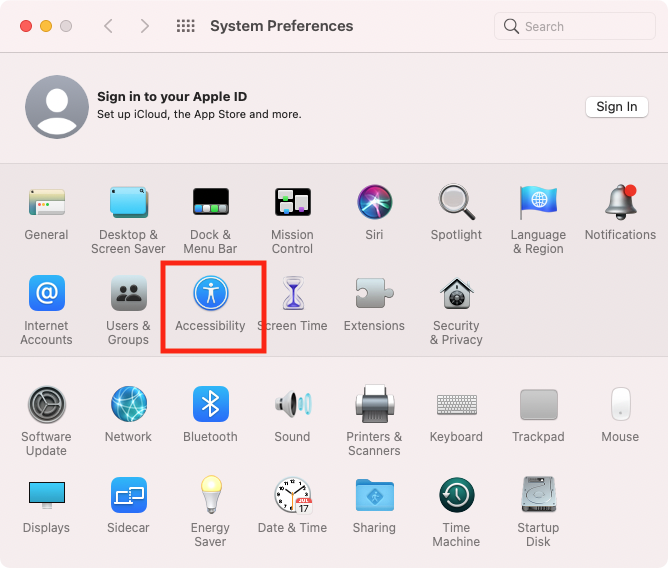Click the Search field
Viewport: 668px width, 568px height.
point(575,26)
